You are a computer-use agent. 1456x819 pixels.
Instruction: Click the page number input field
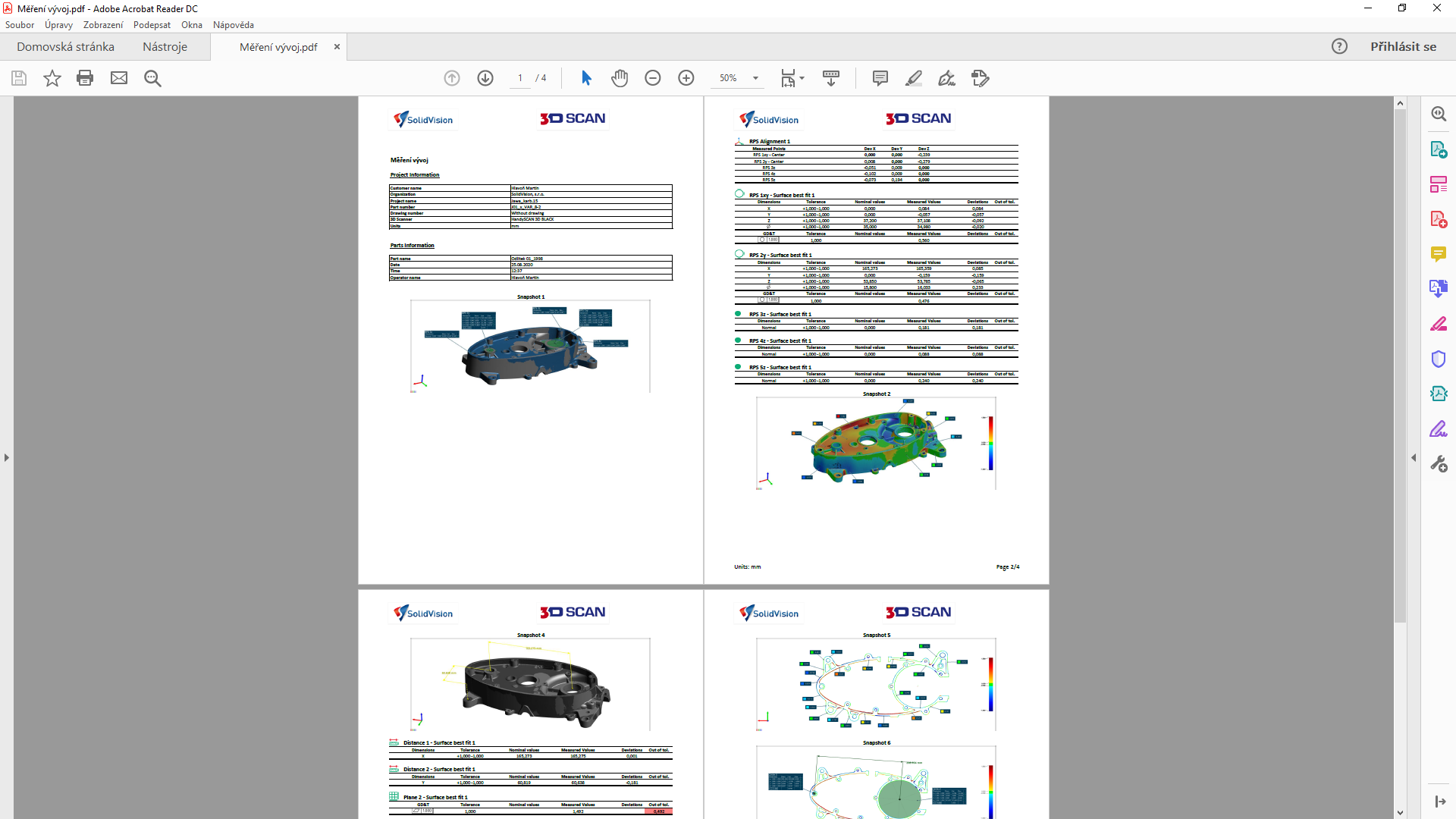click(x=520, y=78)
